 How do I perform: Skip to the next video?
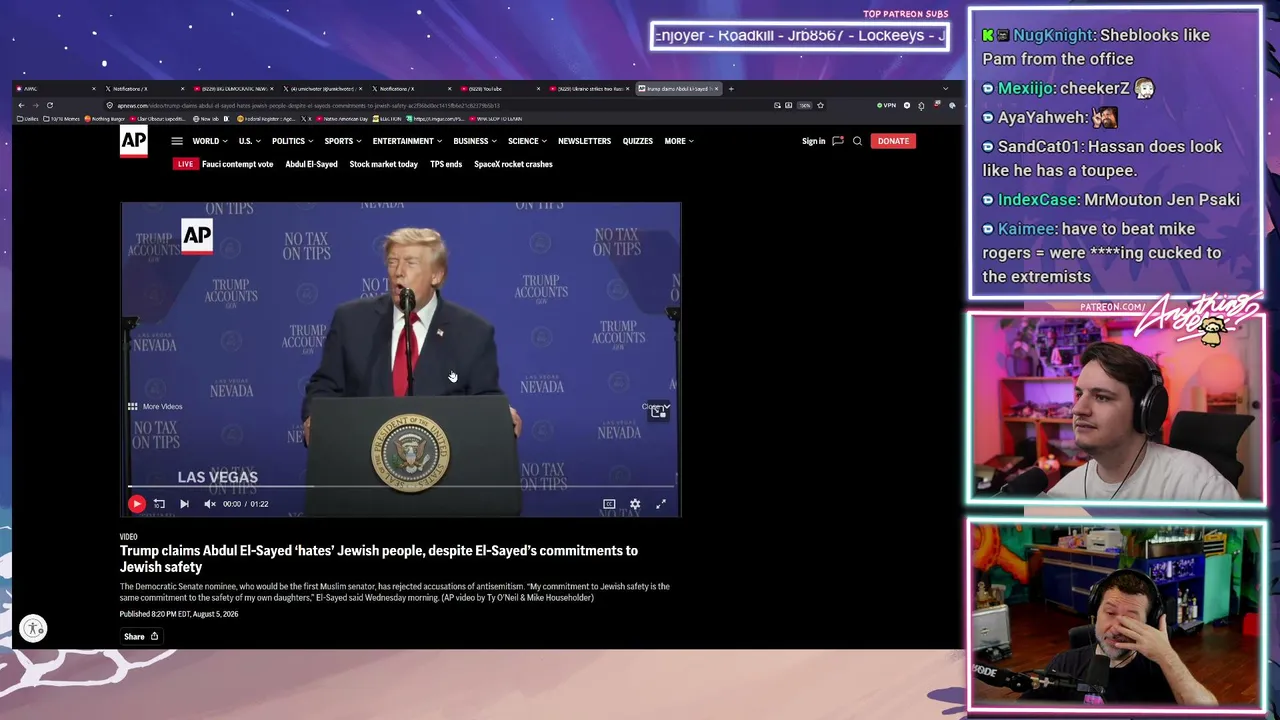(x=184, y=504)
